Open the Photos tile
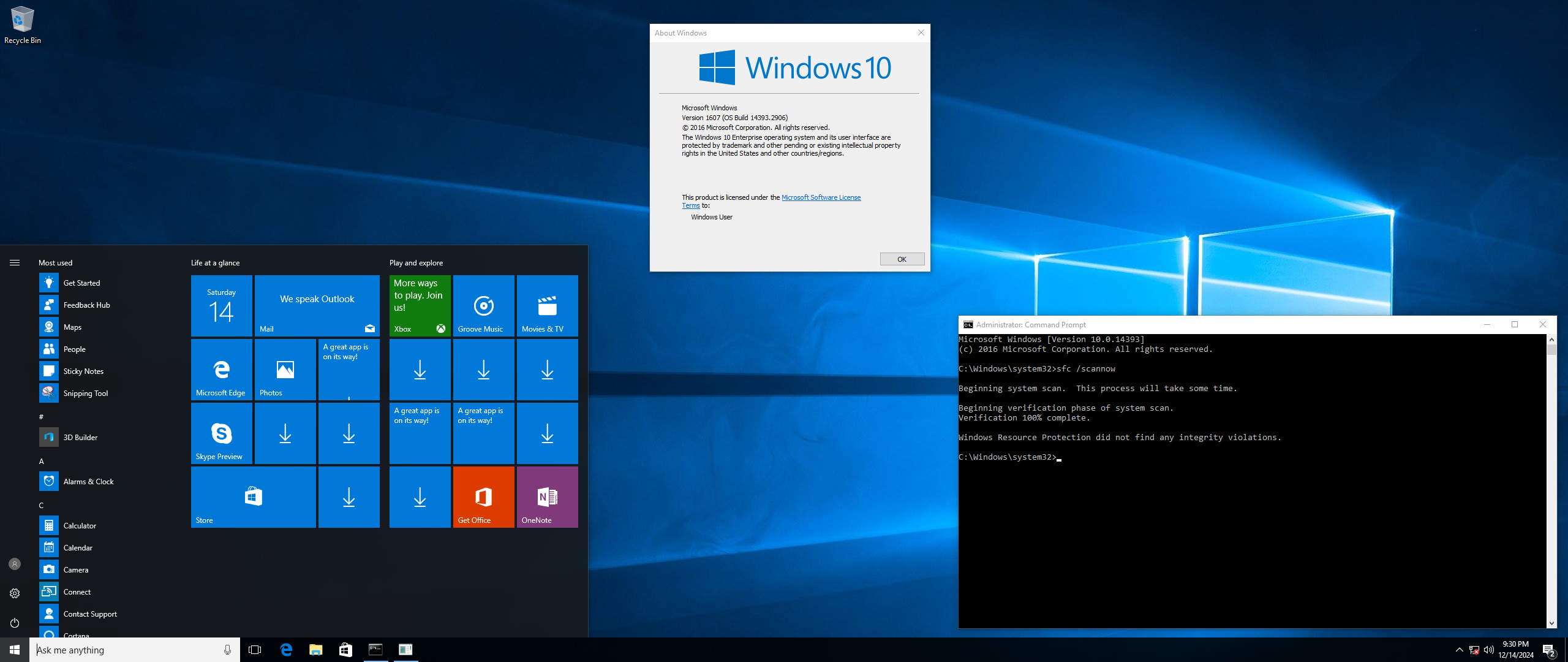 coord(285,369)
